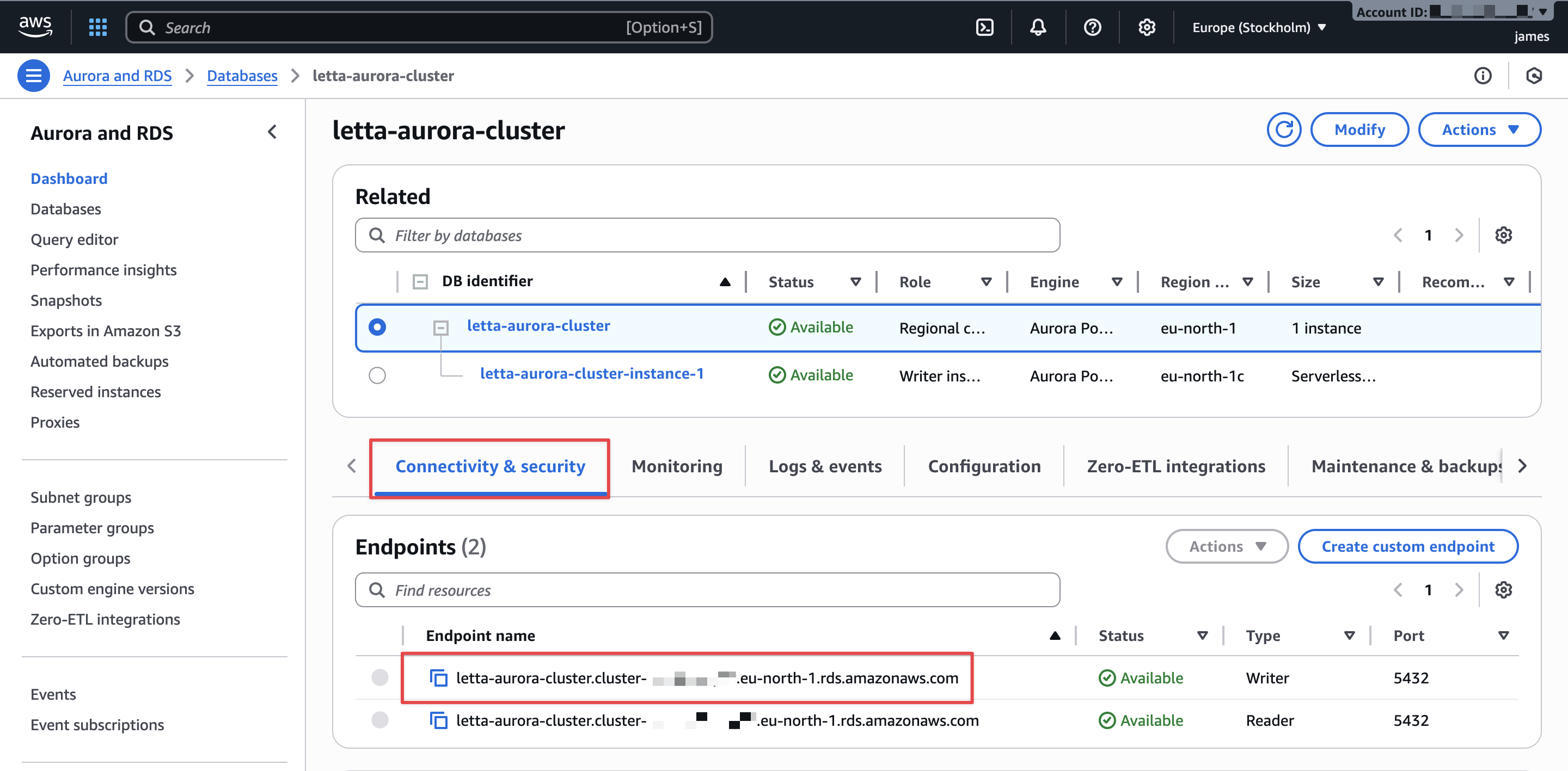Screen dimensions: 1568x771
Task: Open AWS CloudShell terminal icon
Action: click(x=984, y=27)
